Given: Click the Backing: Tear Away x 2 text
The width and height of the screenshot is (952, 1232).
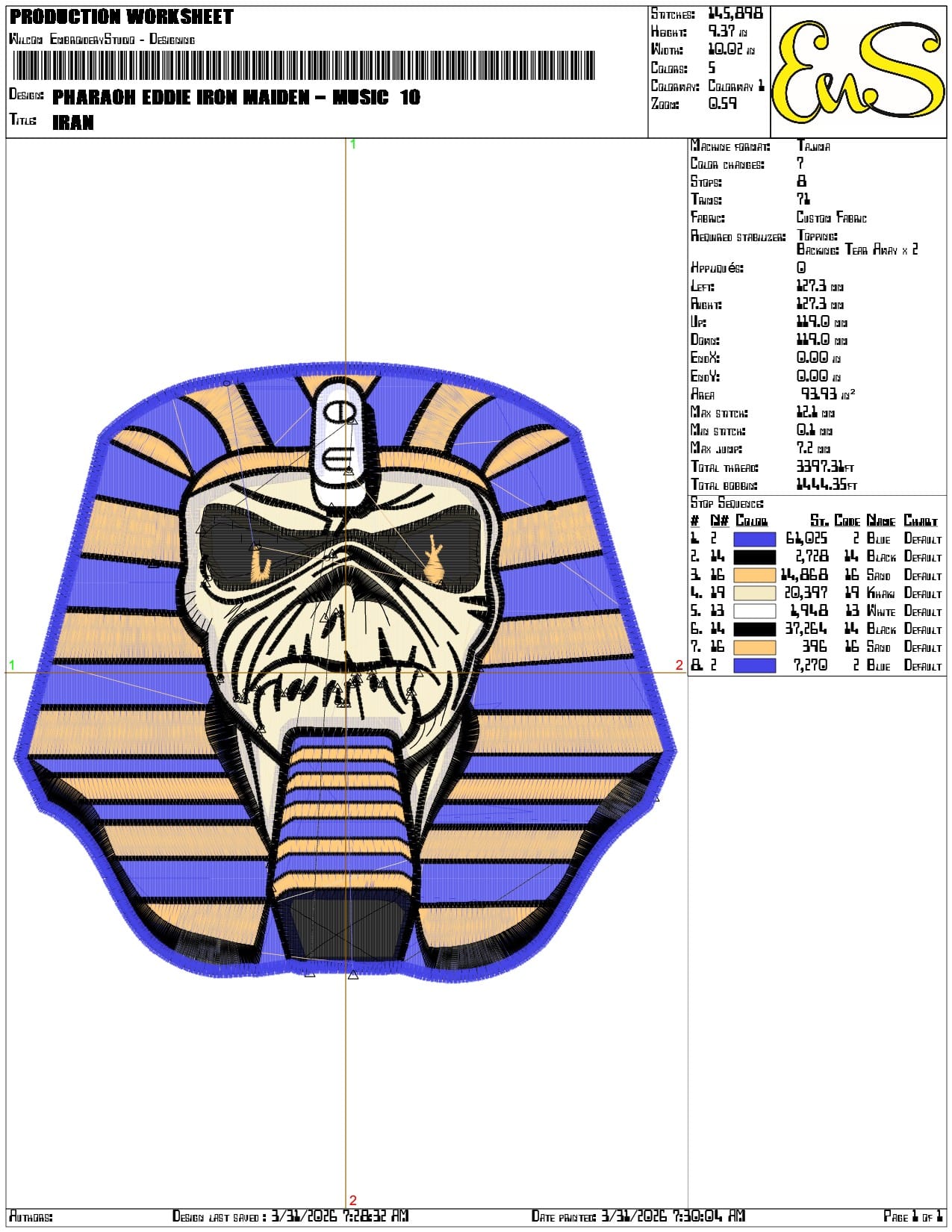Looking at the screenshot, I should click(857, 250).
